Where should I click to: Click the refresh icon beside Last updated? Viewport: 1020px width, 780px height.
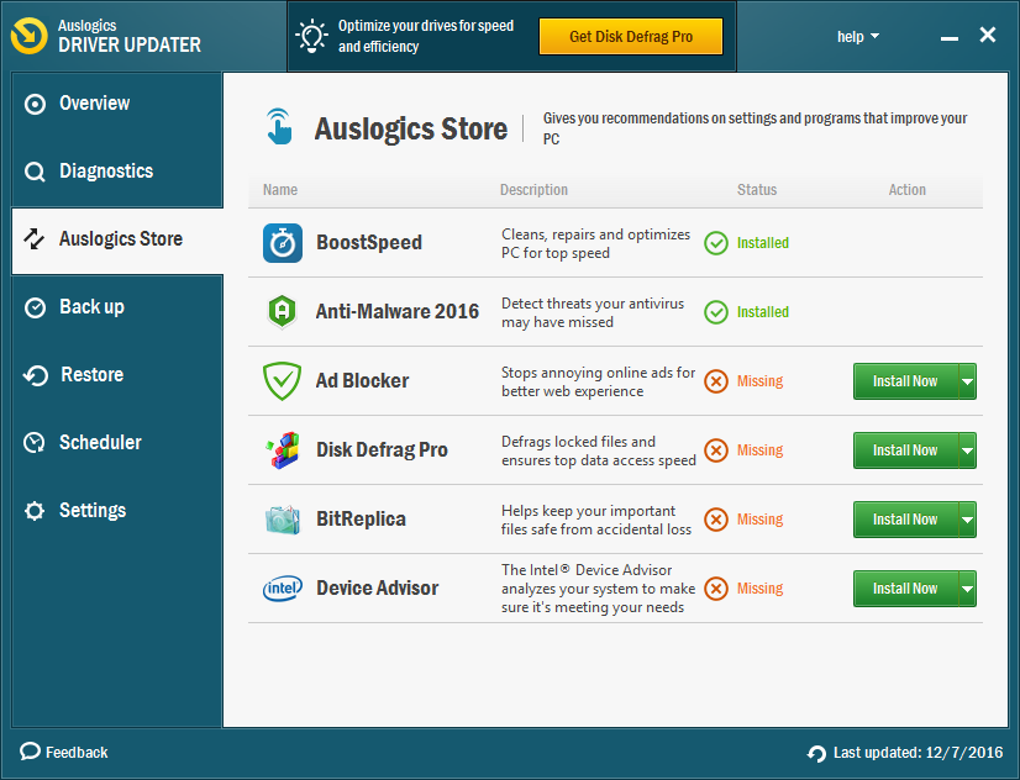[816, 753]
